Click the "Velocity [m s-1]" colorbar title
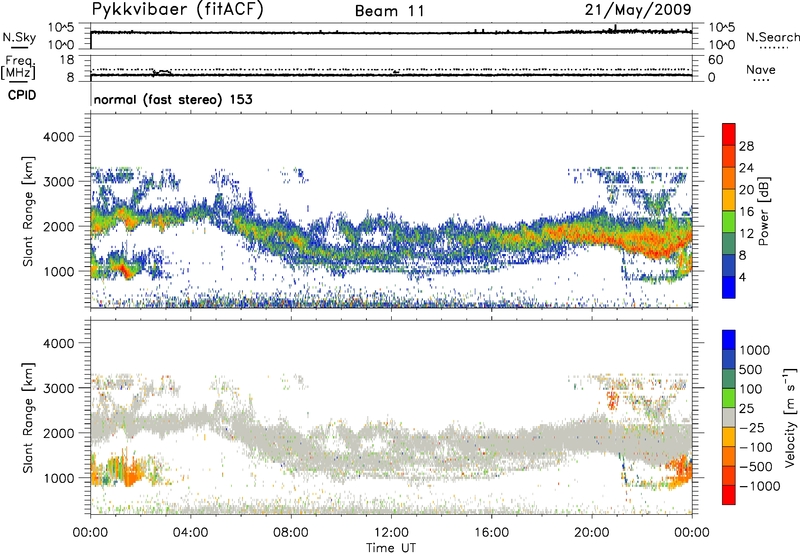 (x=790, y=417)
